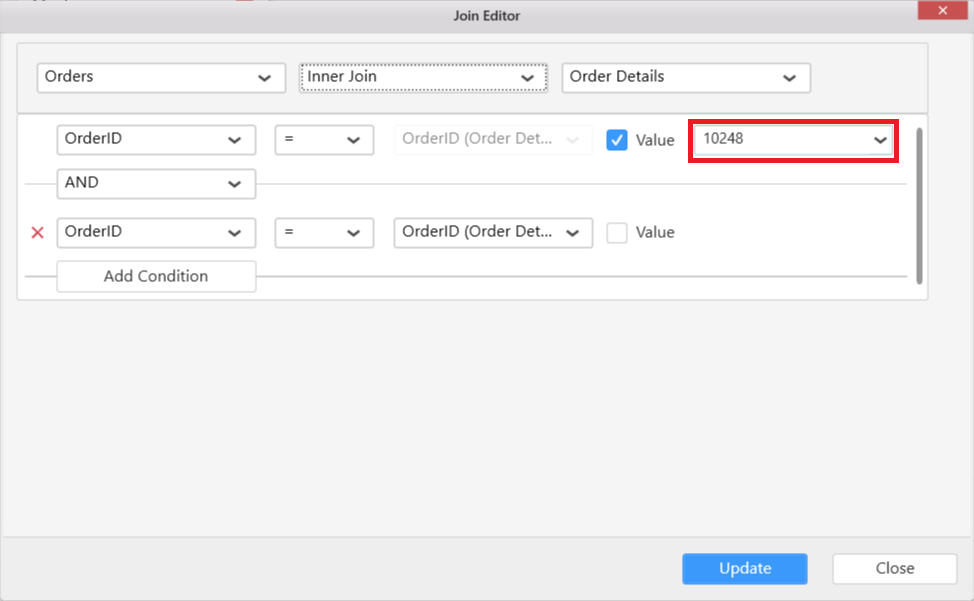The width and height of the screenshot is (974, 601).
Task: Open the AND logical operator dropdown
Action: coord(156,184)
